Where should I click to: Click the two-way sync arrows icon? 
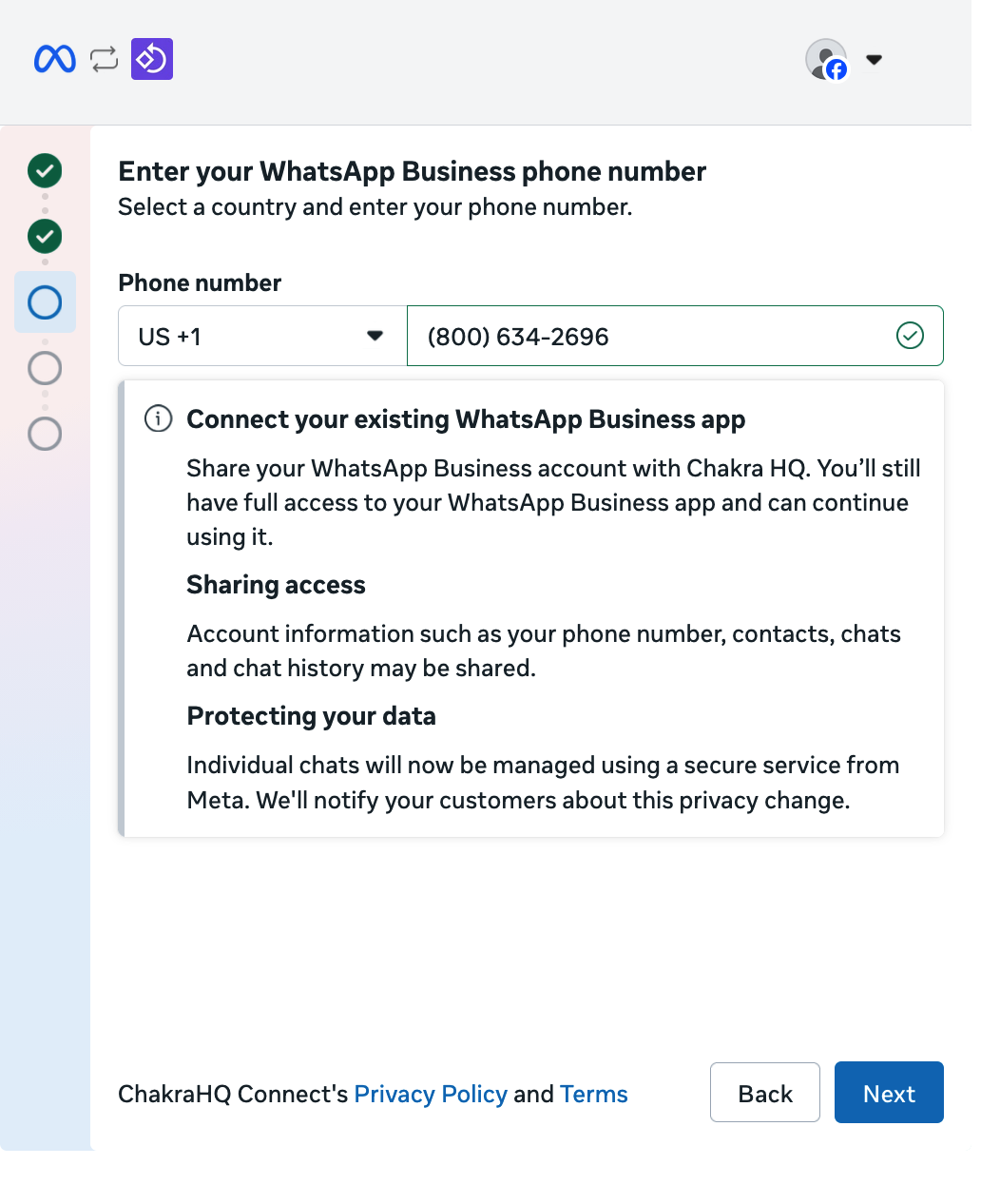[104, 59]
